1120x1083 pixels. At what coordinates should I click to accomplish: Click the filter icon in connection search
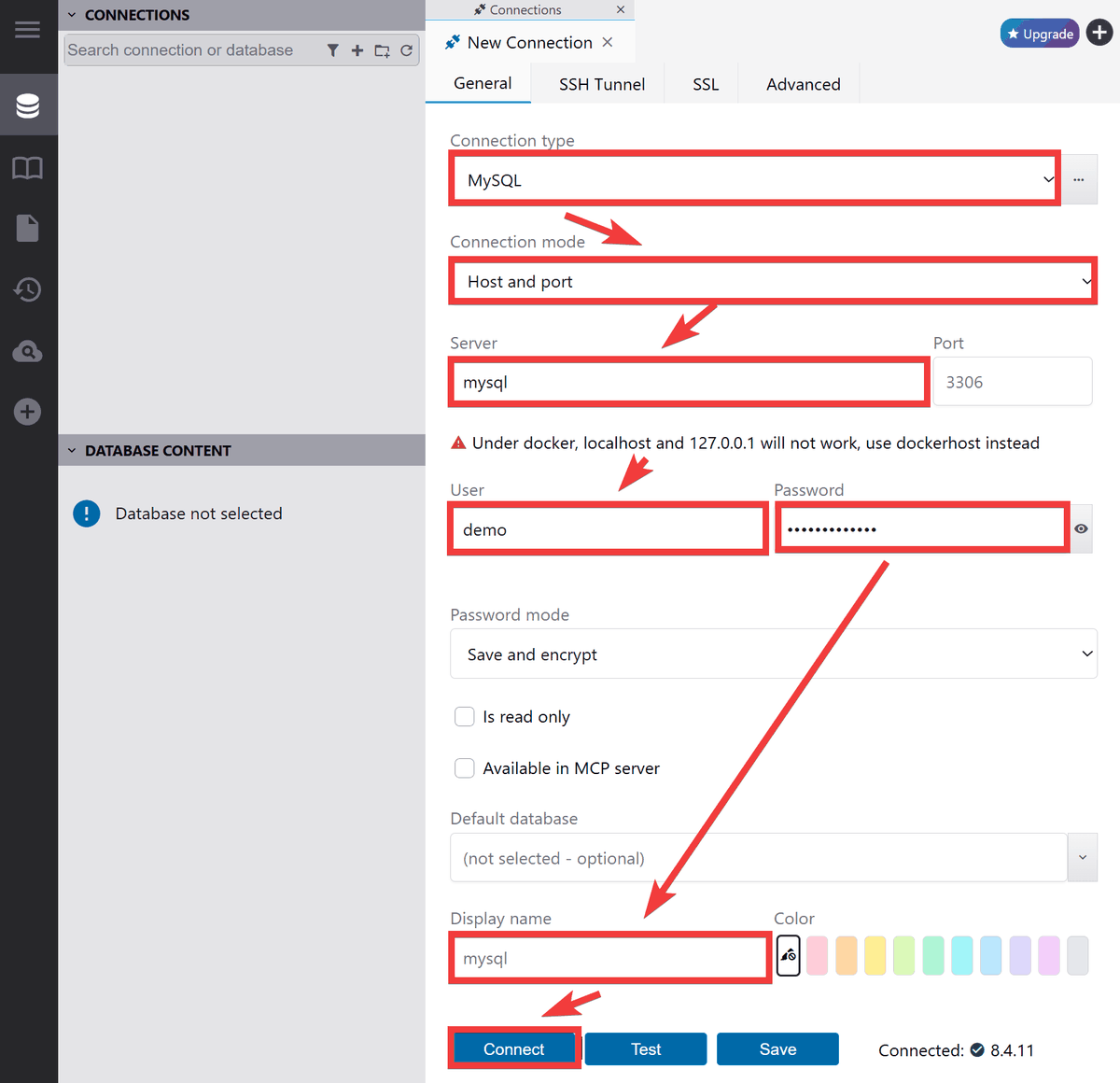[x=332, y=50]
